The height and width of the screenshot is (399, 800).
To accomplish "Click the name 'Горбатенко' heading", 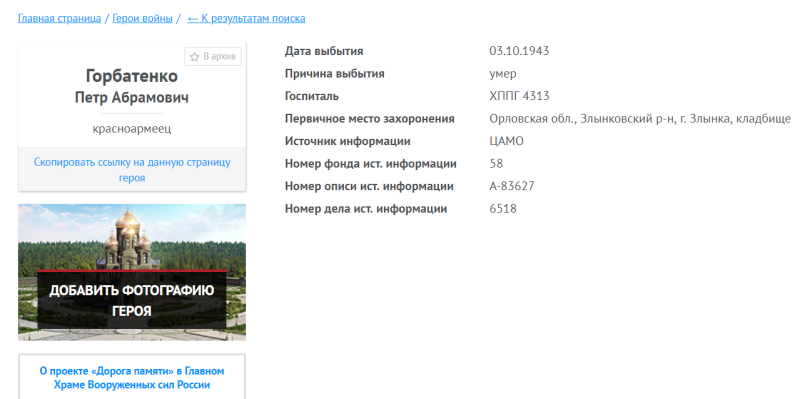I will (x=132, y=76).
